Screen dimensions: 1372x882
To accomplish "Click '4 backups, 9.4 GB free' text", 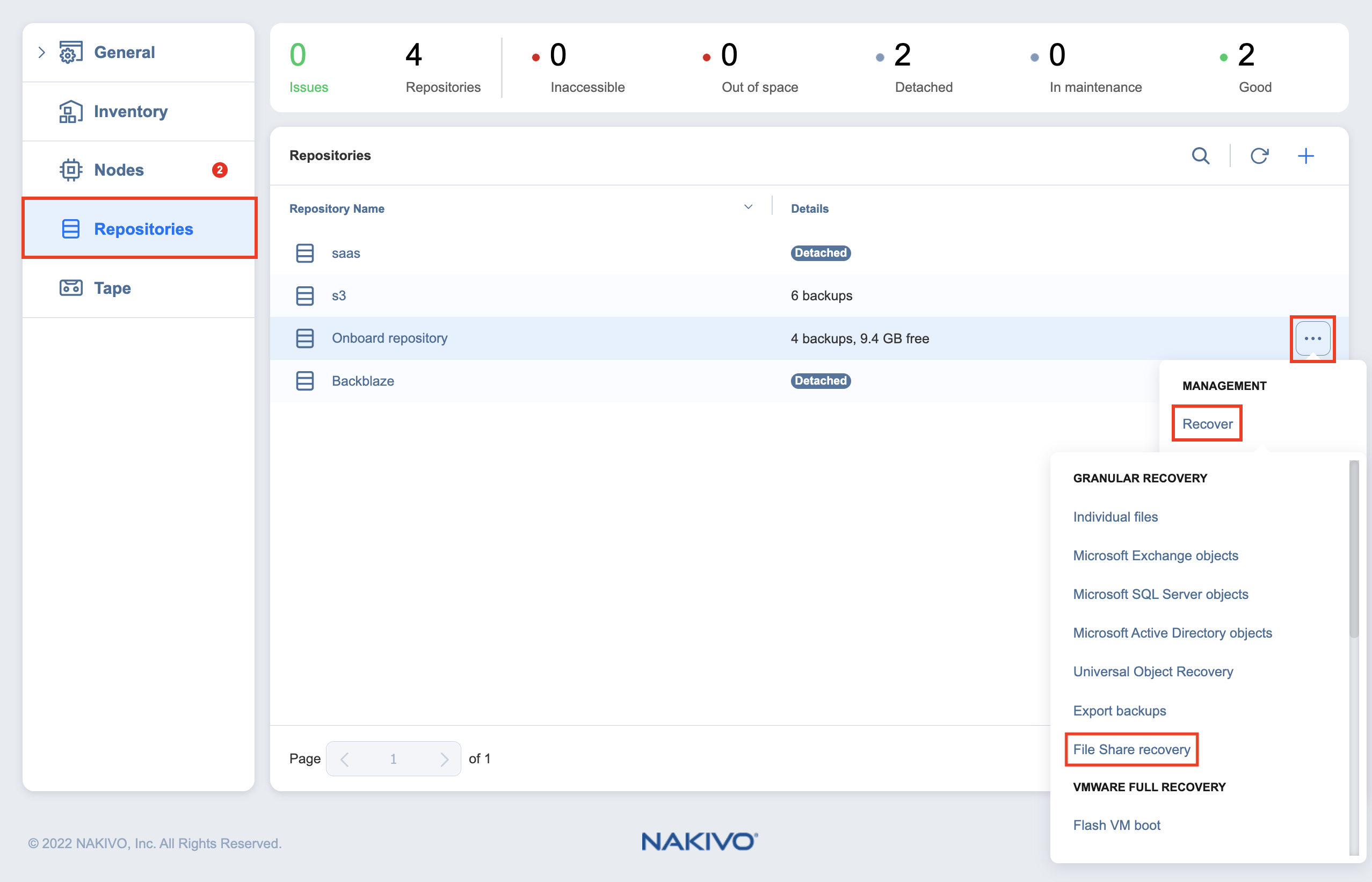I will click(860, 338).
